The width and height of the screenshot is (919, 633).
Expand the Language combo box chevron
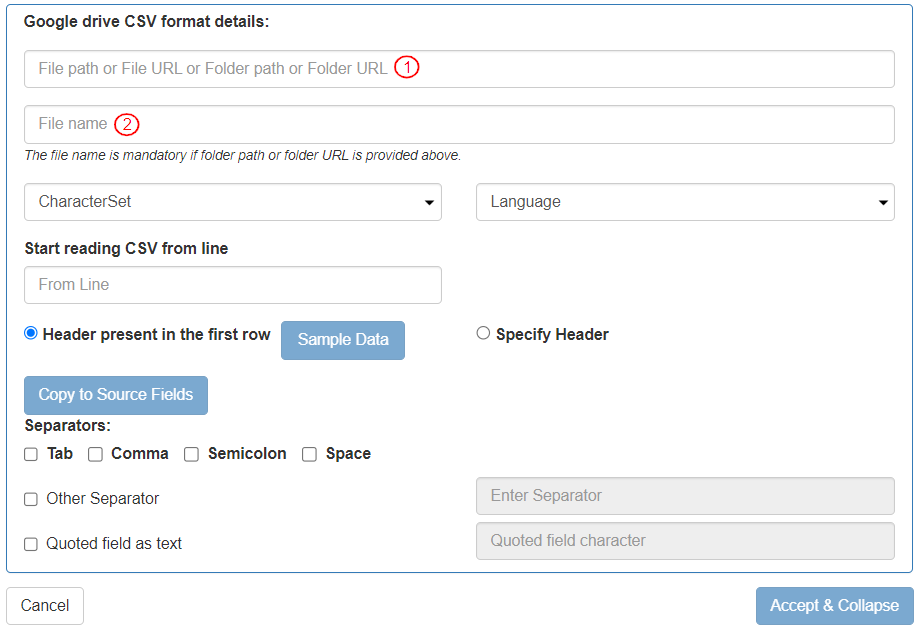tap(884, 202)
